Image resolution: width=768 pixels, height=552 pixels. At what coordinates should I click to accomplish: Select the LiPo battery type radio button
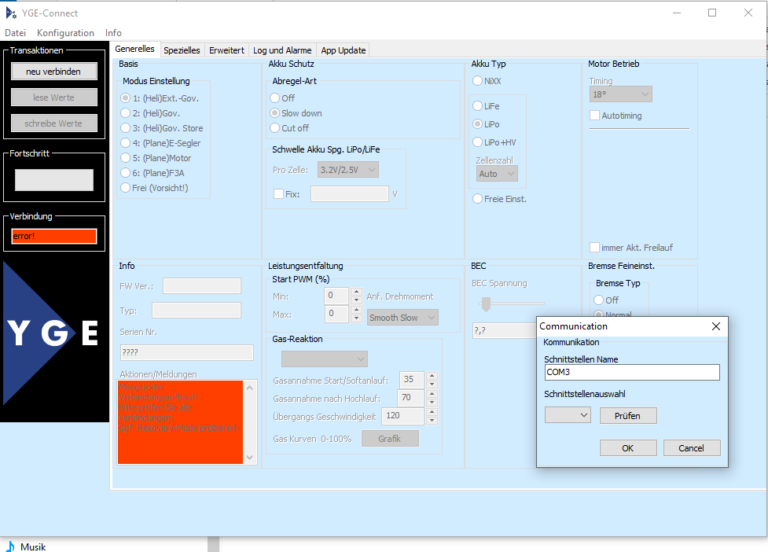point(478,124)
